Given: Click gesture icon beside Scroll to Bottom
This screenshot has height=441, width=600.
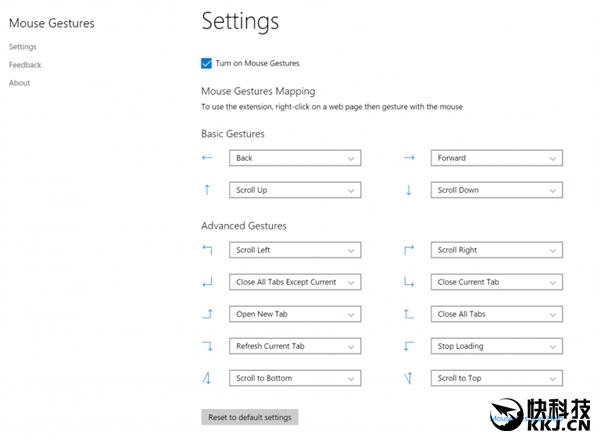Looking at the screenshot, I should click(x=207, y=378).
